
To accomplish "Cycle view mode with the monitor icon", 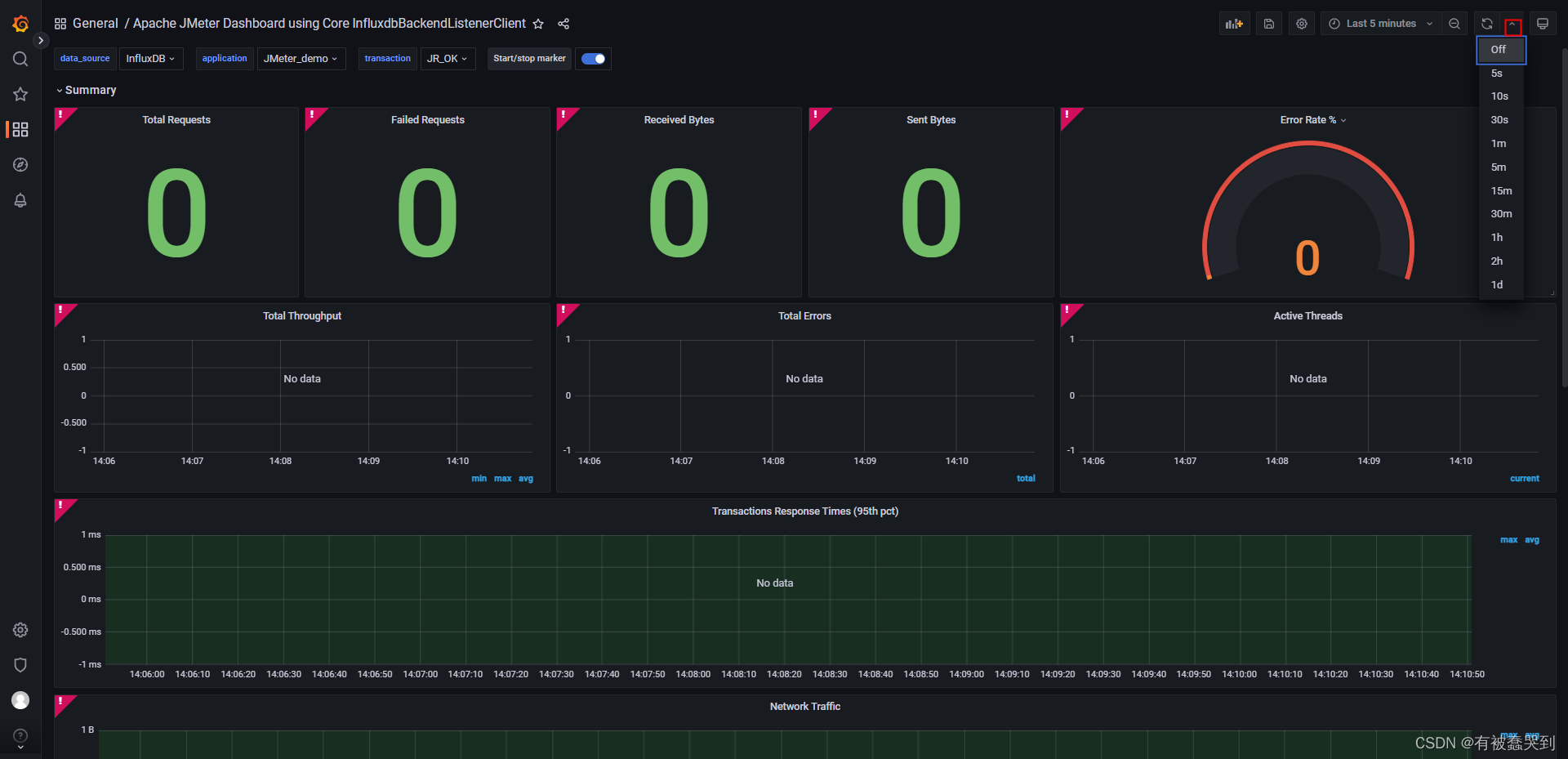I will click(1543, 24).
